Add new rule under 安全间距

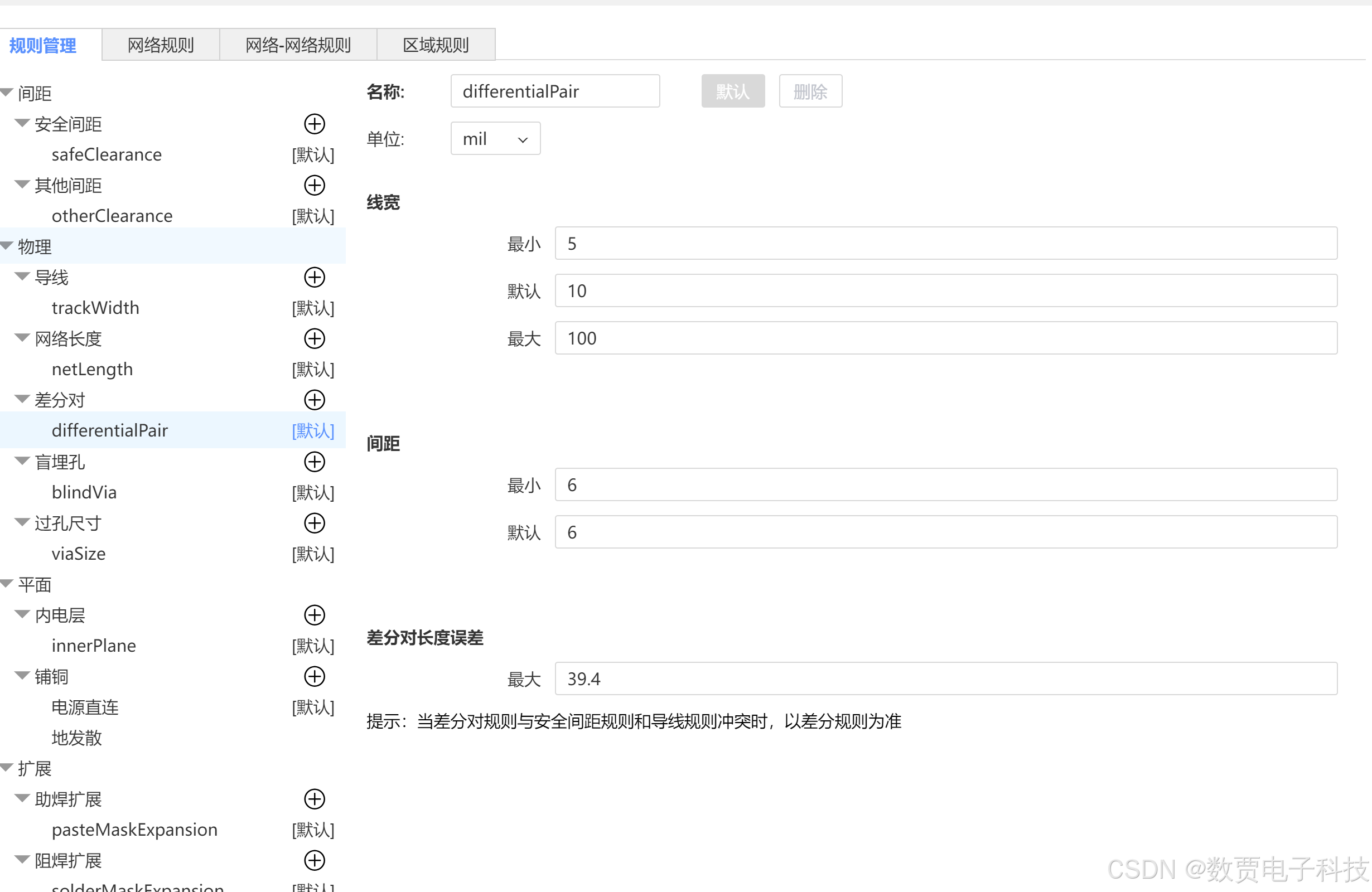(x=314, y=124)
